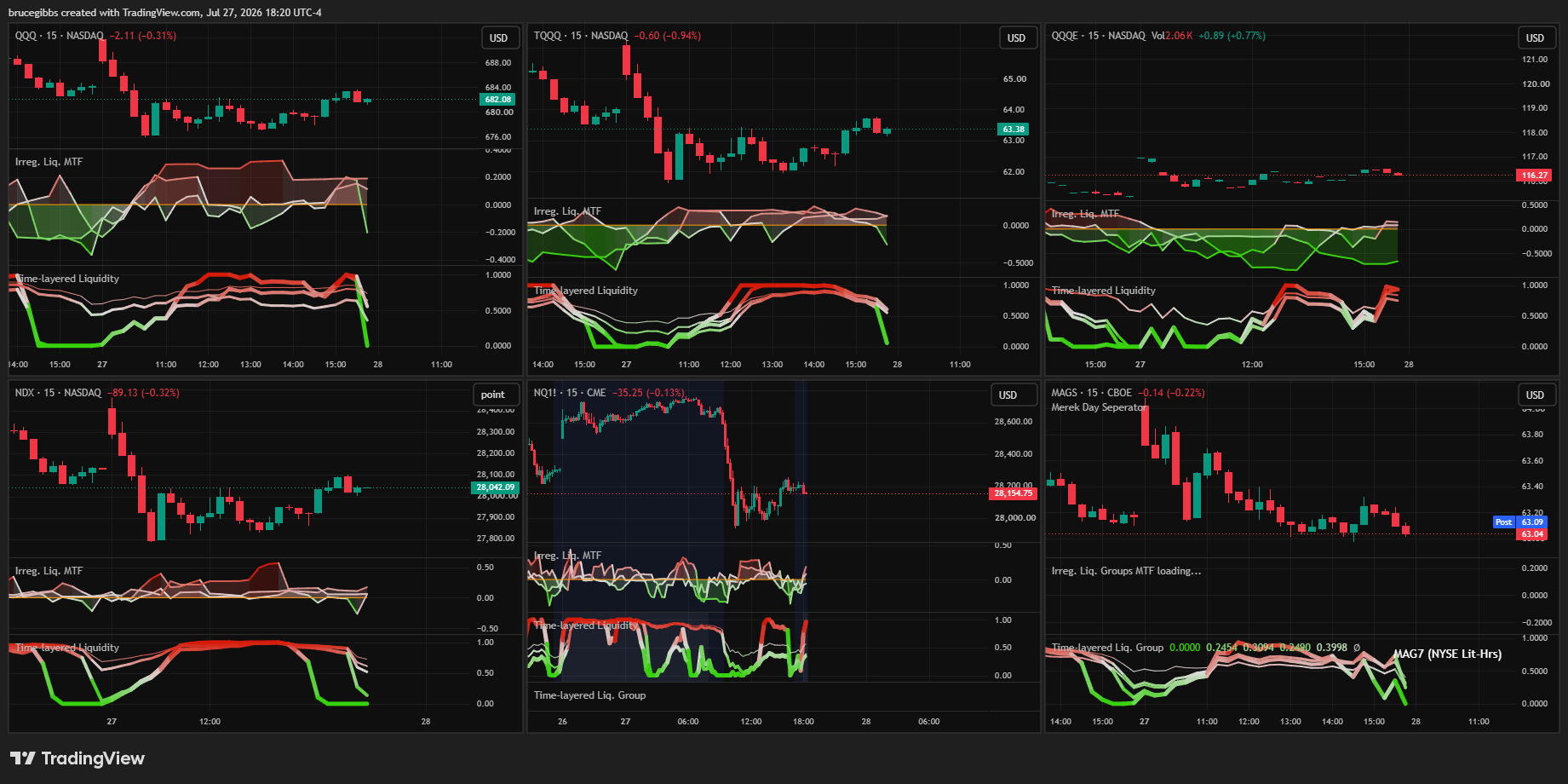Click the TQQQ · 15 · NASDAQ symbol title
Screen dimensions: 1568x784
[581, 36]
